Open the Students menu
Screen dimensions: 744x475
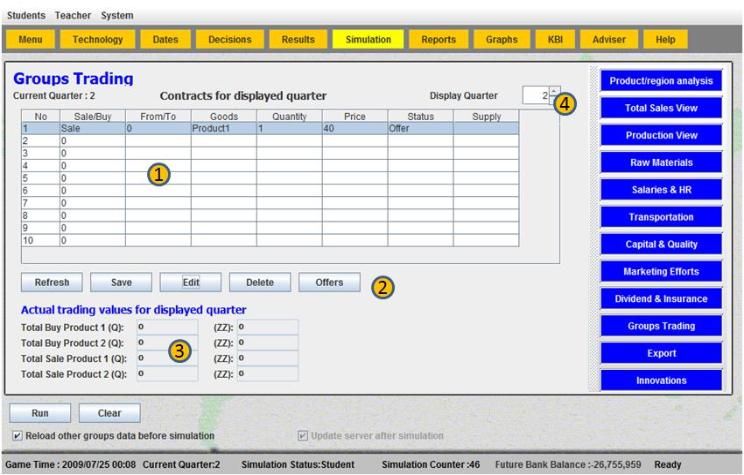(25, 14)
